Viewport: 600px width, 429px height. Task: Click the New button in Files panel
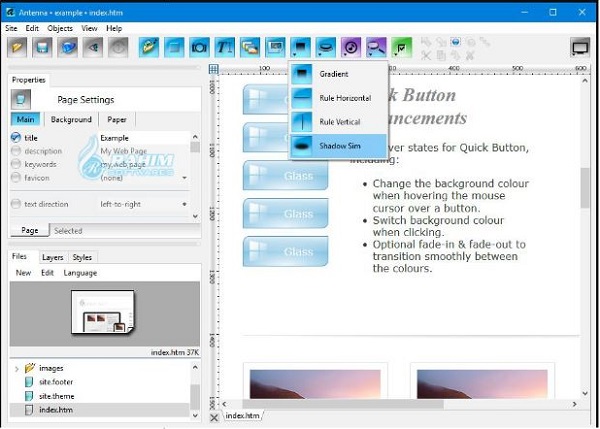point(22,273)
